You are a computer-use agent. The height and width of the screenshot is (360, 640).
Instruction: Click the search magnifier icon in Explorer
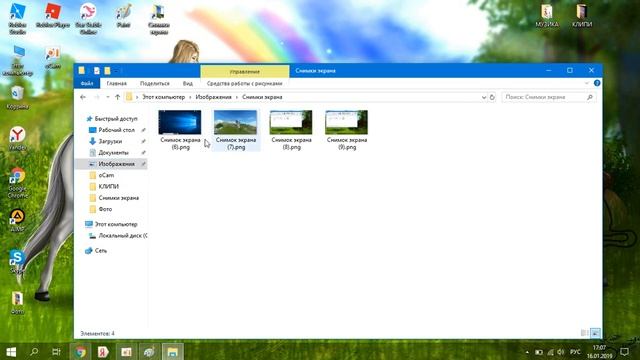(590, 97)
